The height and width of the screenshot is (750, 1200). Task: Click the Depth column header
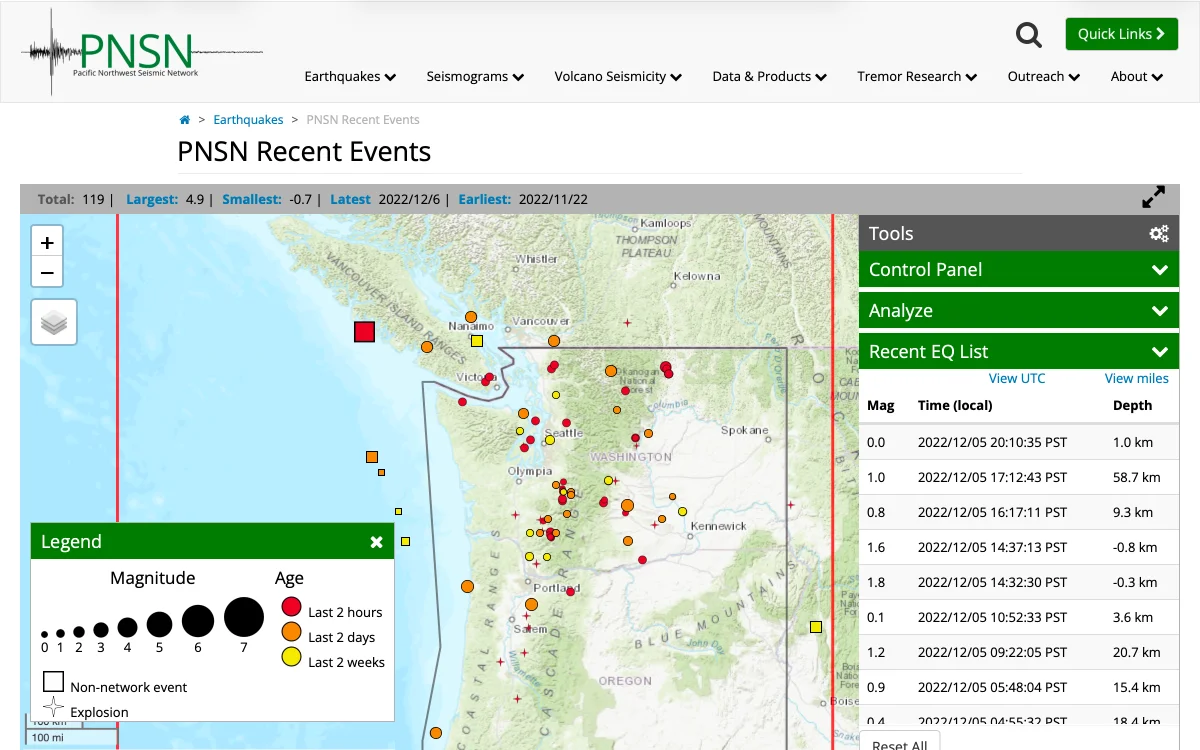(1132, 406)
